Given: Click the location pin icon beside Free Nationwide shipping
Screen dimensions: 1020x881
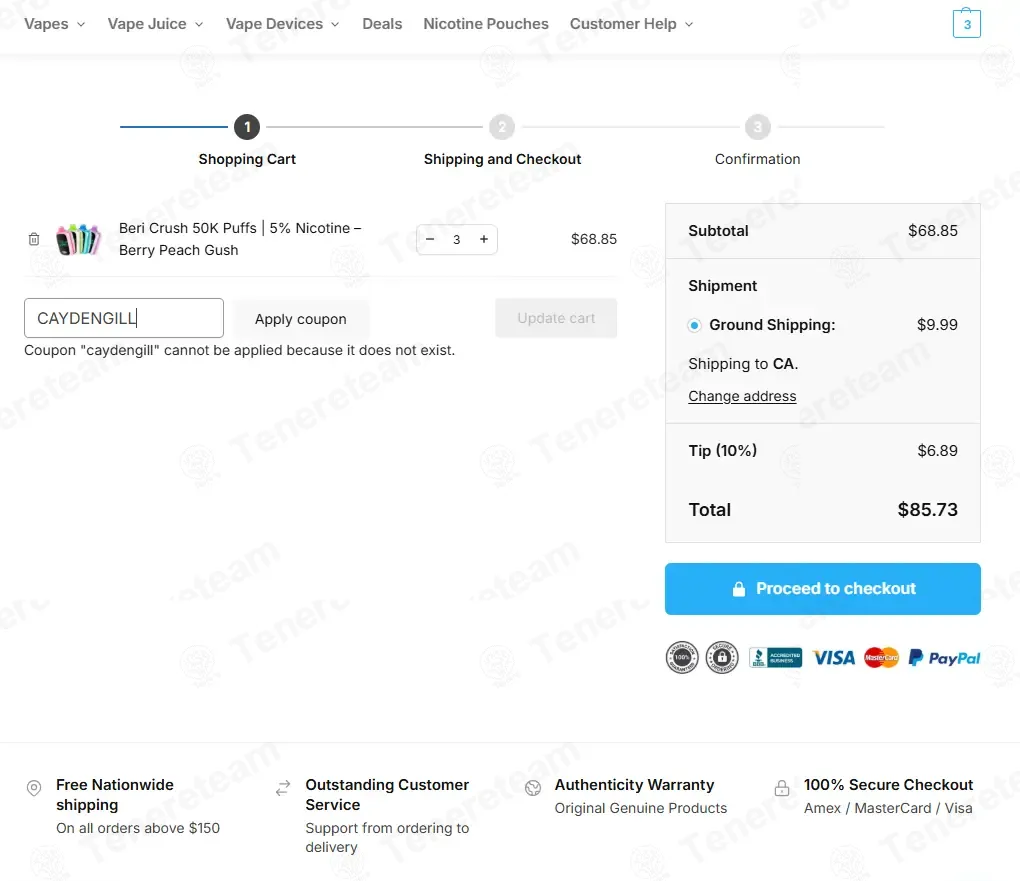Looking at the screenshot, I should pyautogui.click(x=34, y=788).
